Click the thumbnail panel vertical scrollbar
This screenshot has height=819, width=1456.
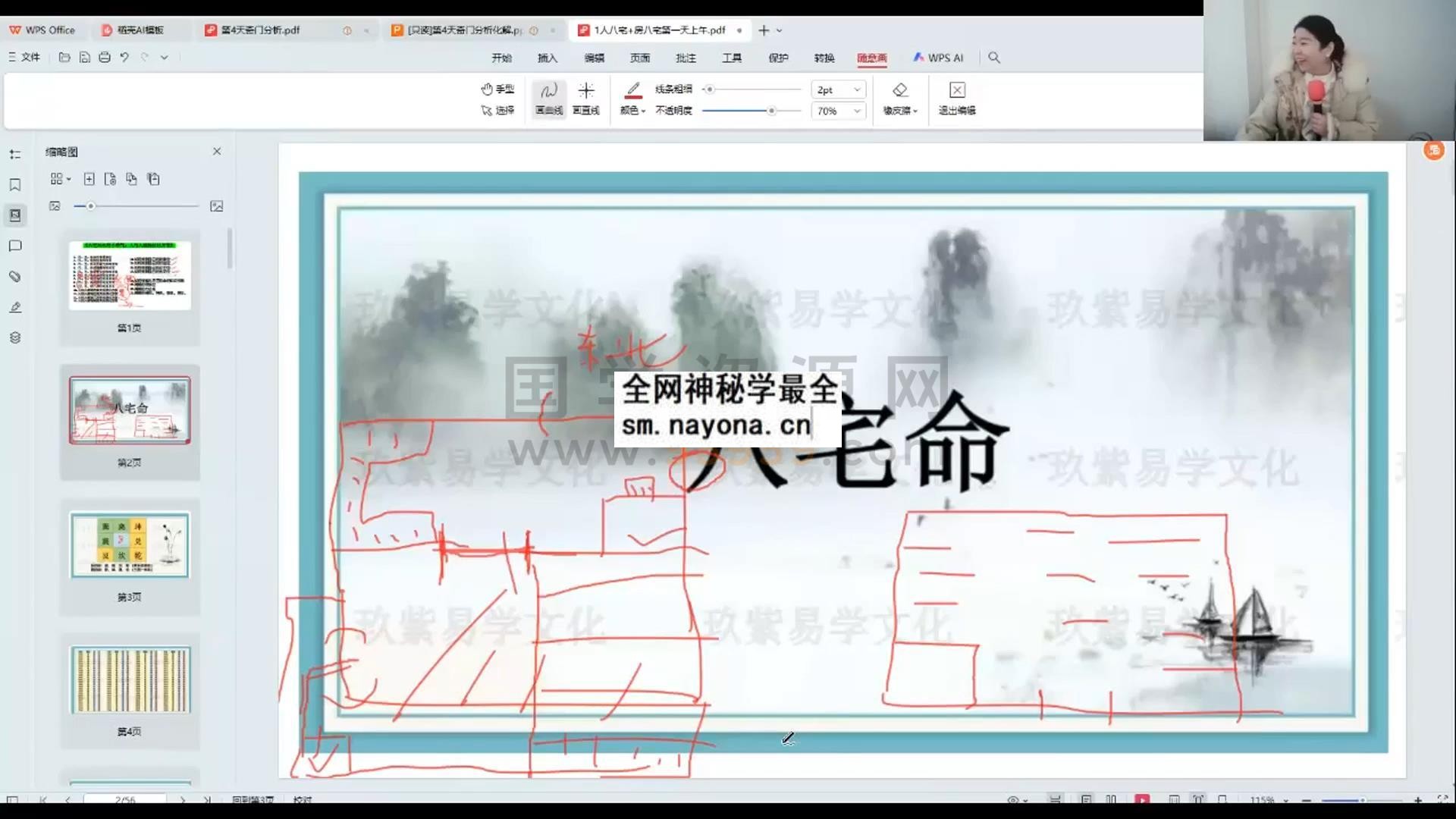230,249
